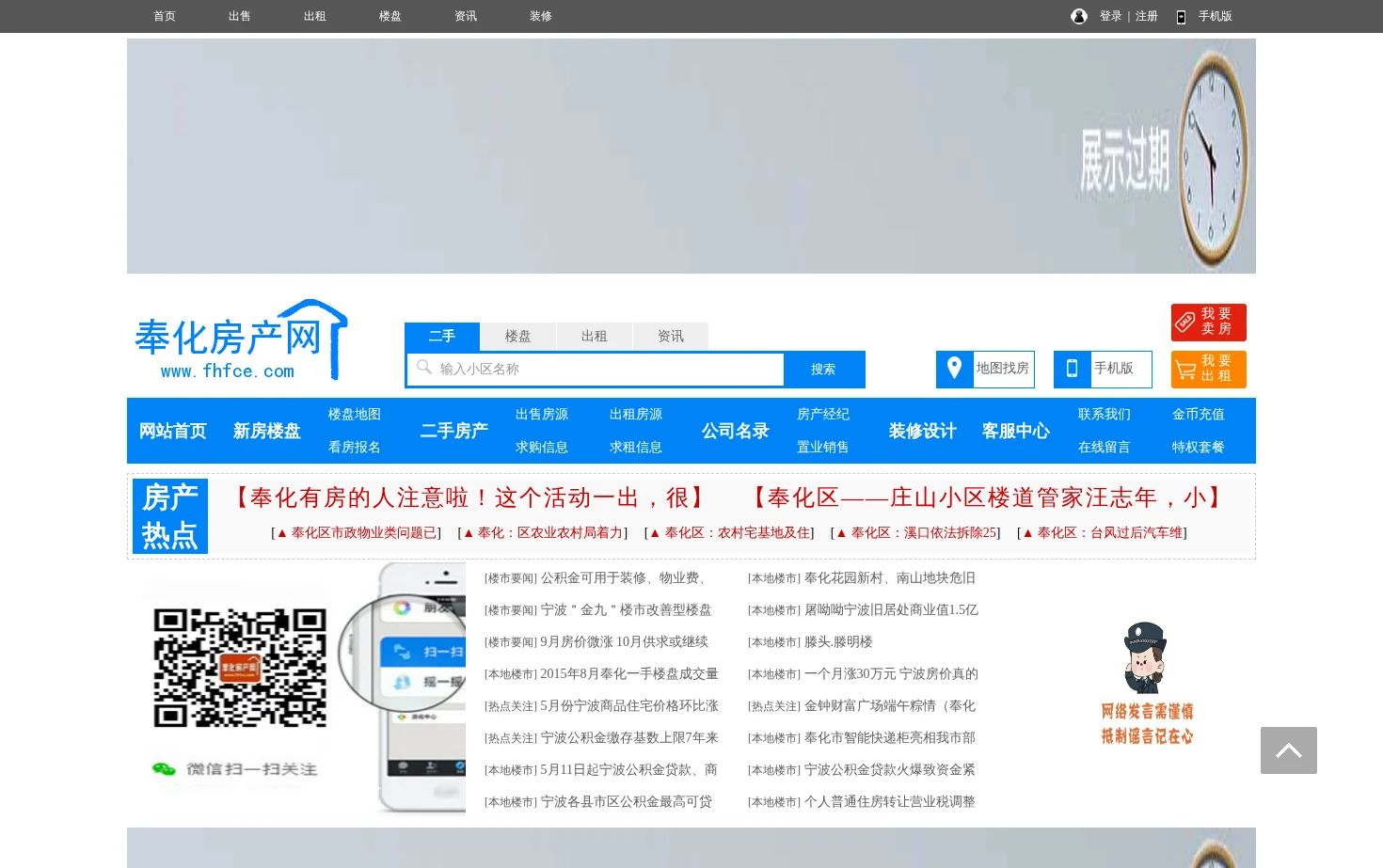Open hot link 奉化：区农业农村局着力
This screenshot has width=1383, height=868.
[543, 533]
